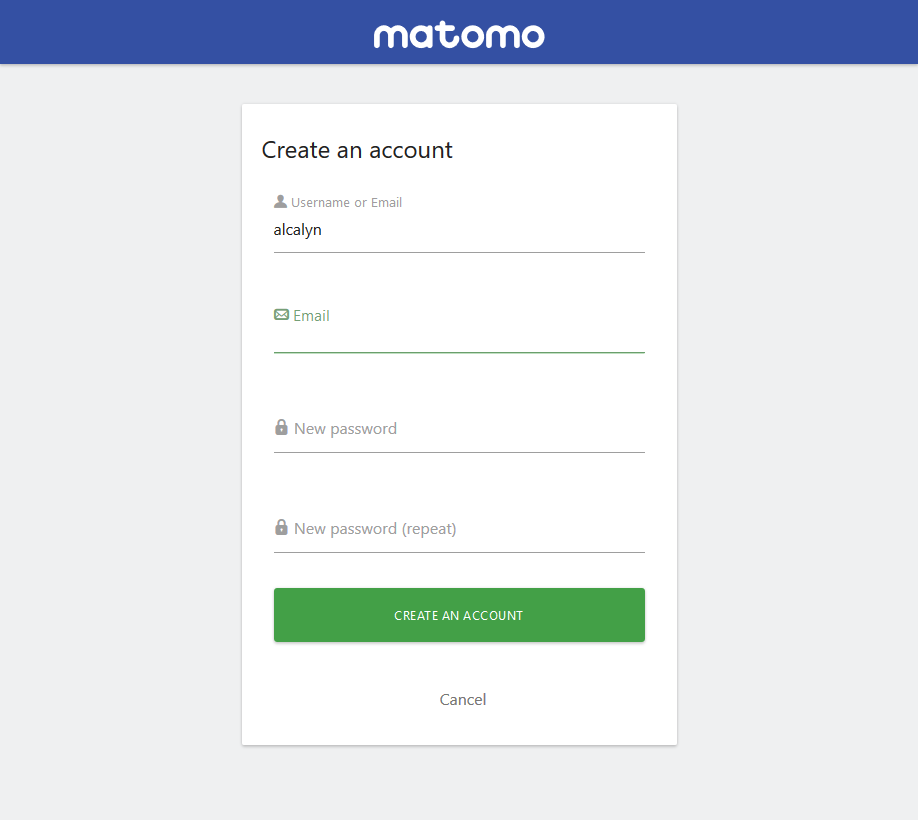Click the Cancel link

(462, 699)
